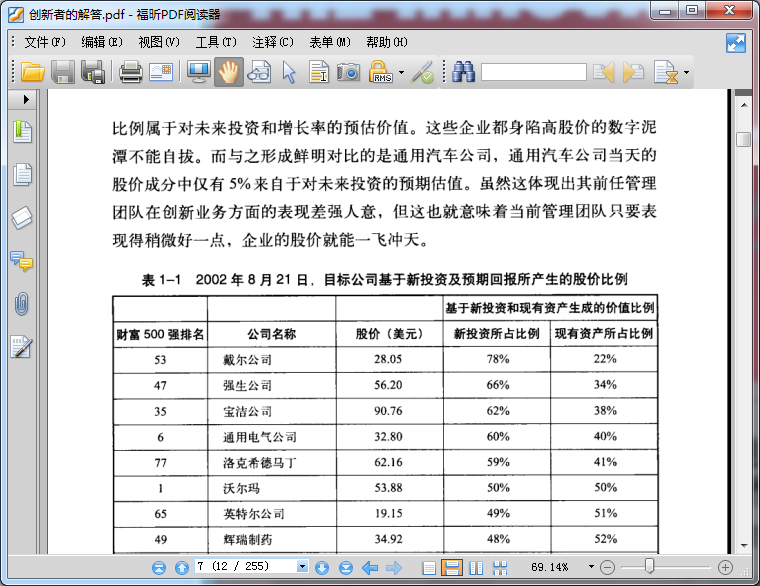
Task: Go to the last page
Action: pos(346,567)
